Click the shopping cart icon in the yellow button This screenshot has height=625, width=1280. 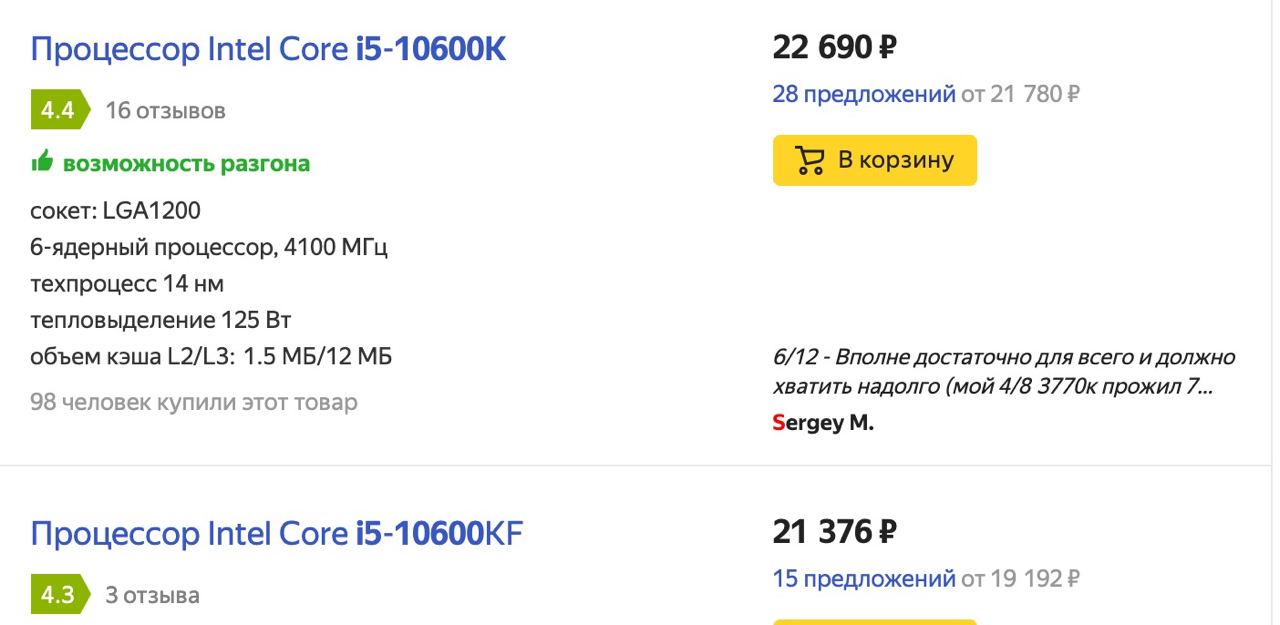pos(810,161)
